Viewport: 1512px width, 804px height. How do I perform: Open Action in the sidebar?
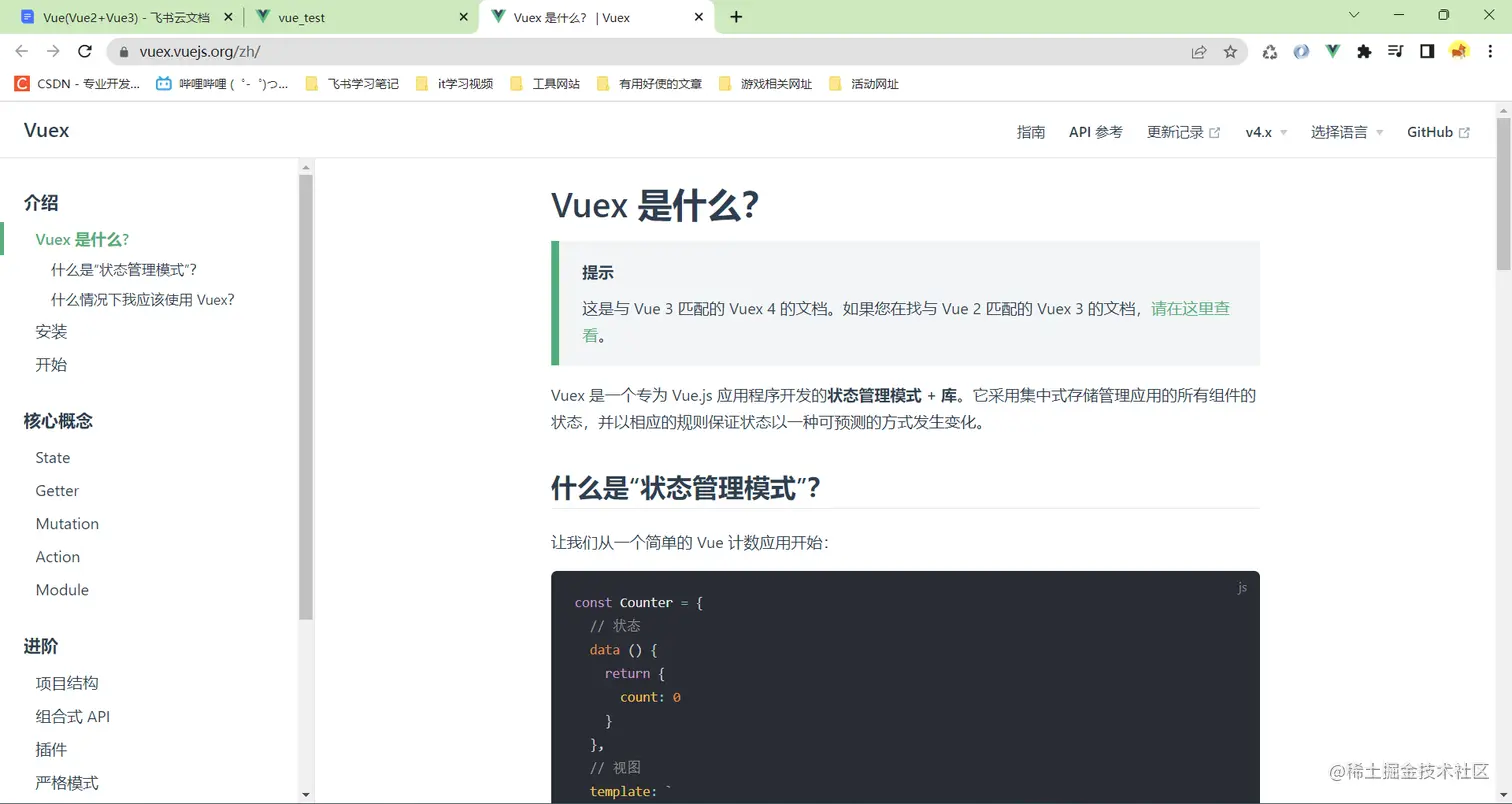[x=58, y=557]
